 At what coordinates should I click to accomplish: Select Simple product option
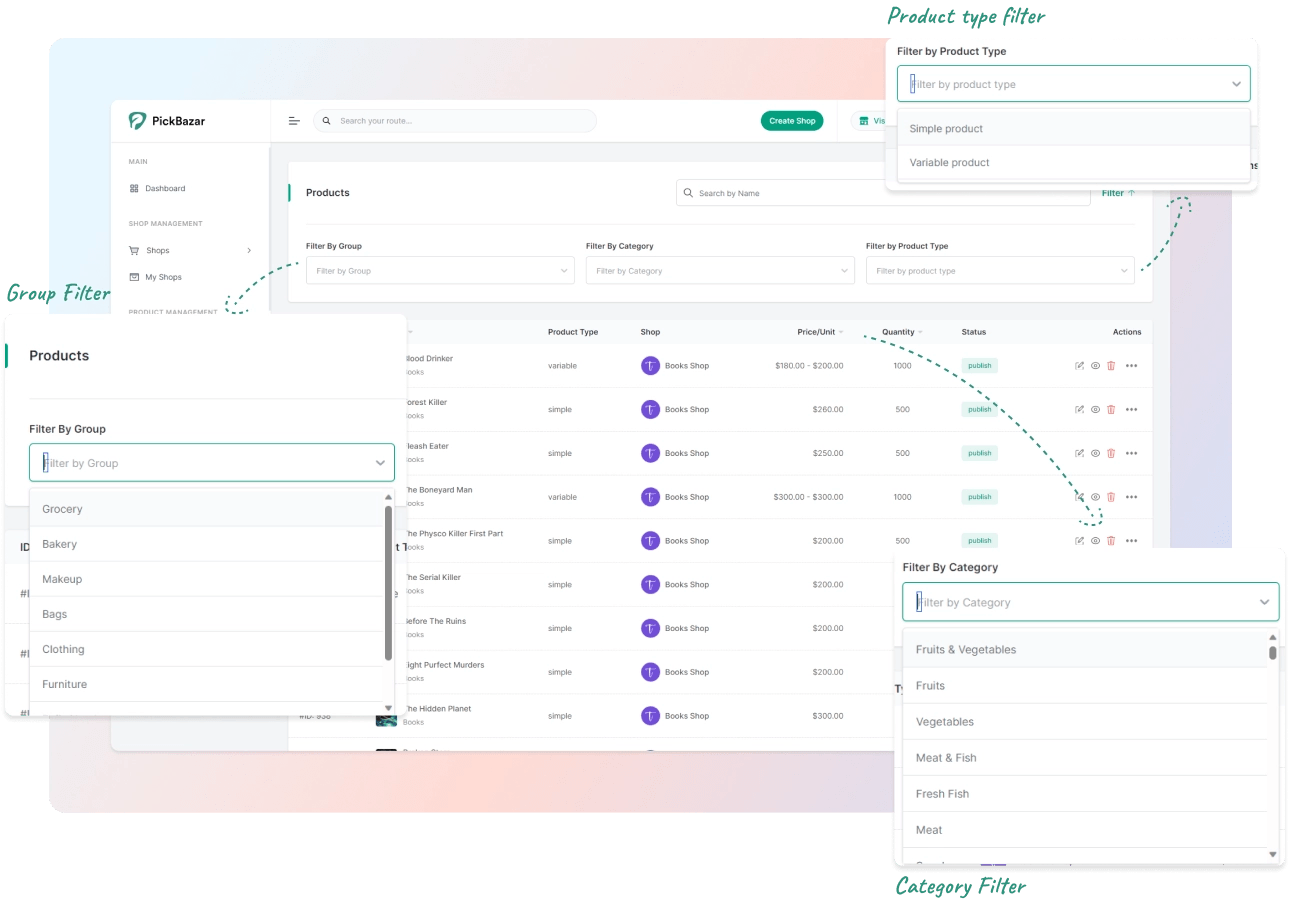coord(946,129)
